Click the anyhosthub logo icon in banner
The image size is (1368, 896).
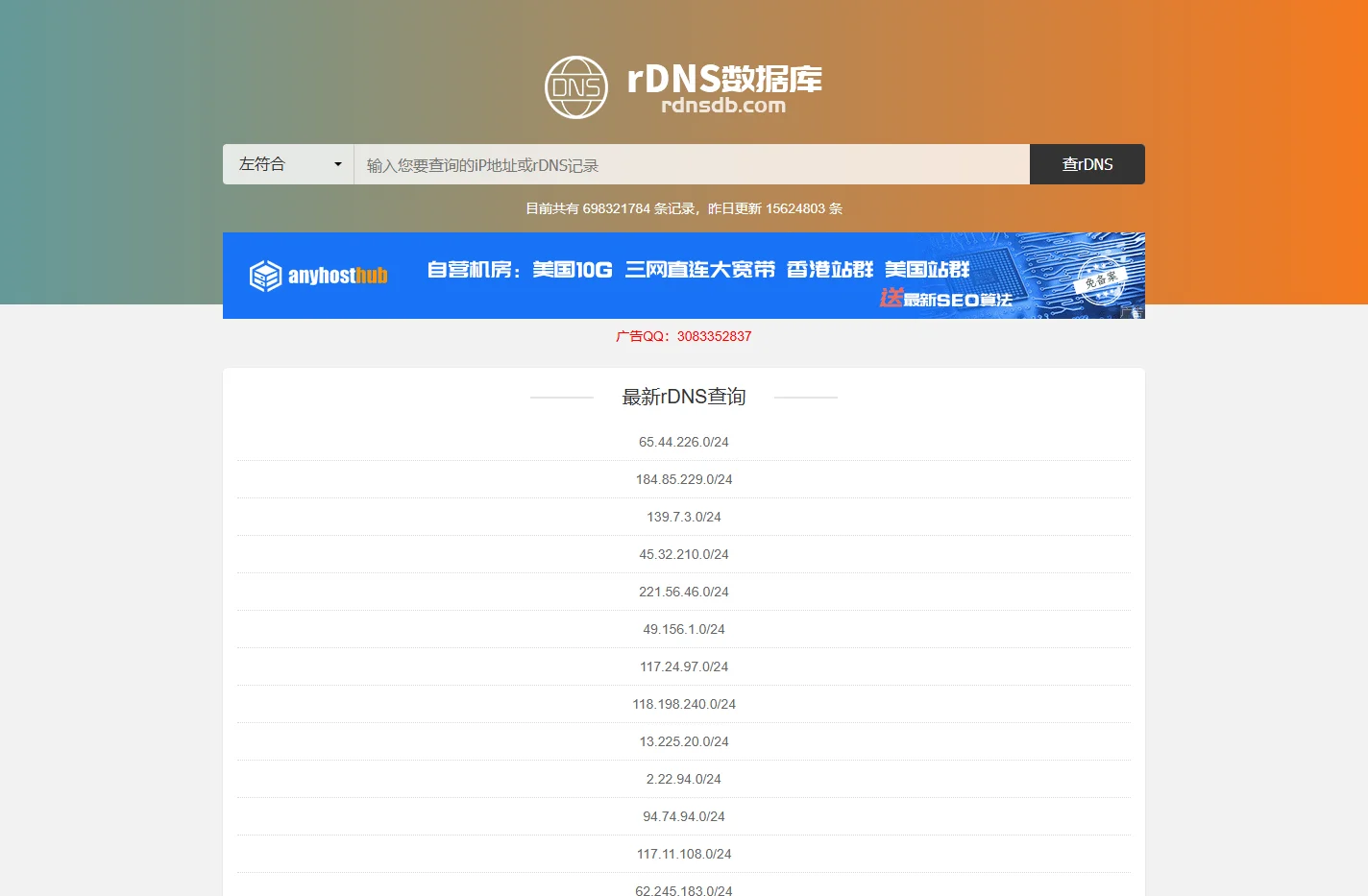[x=265, y=276]
